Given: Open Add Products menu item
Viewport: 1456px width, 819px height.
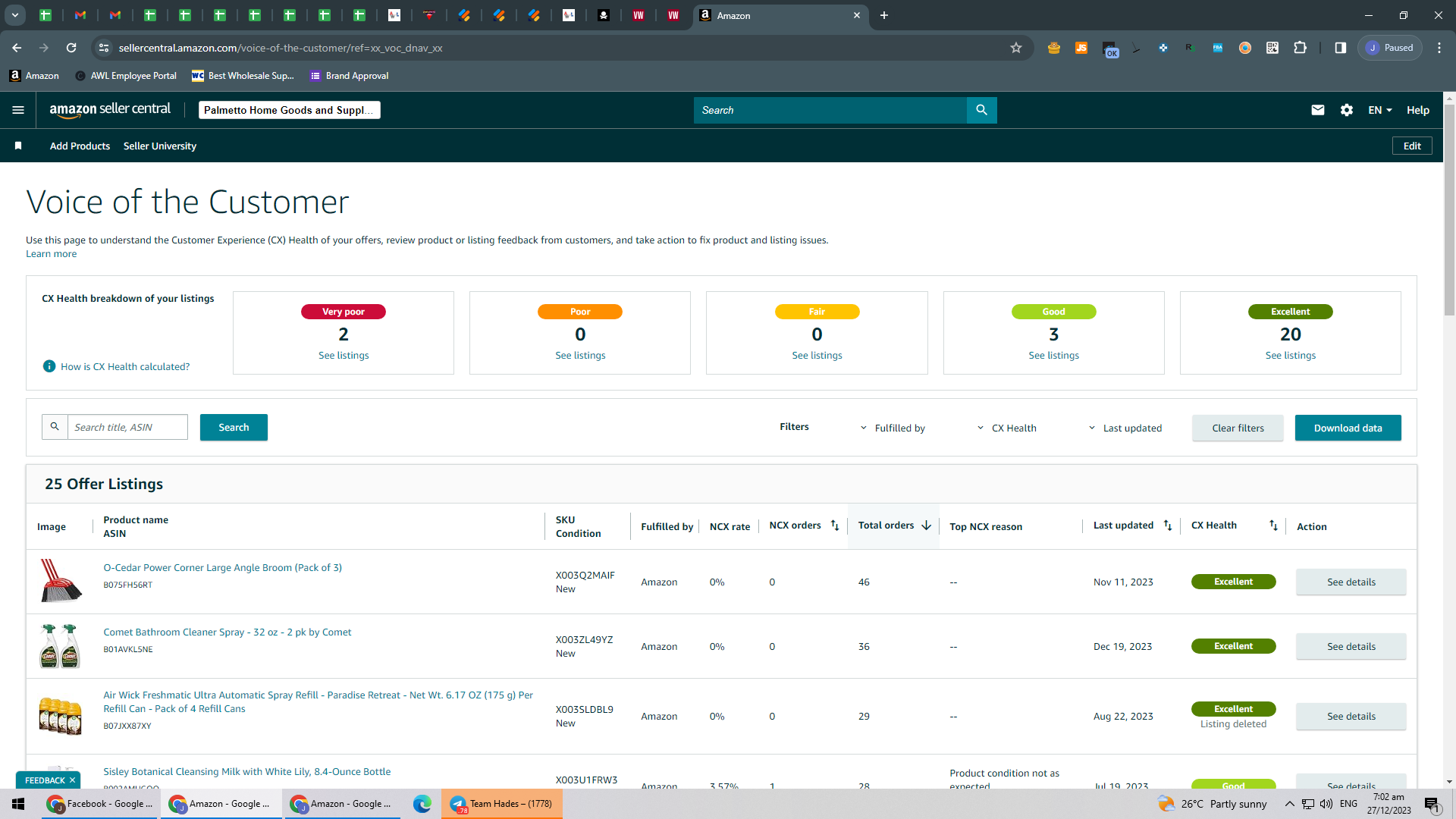Looking at the screenshot, I should point(80,146).
